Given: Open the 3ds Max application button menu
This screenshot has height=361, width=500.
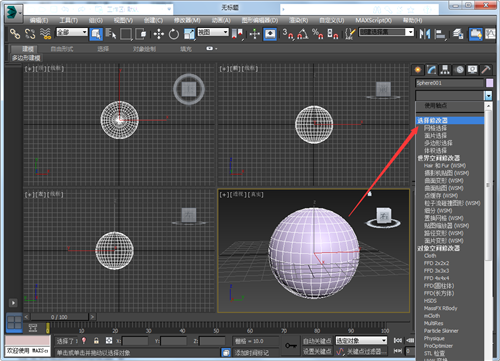Looking at the screenshot, I should 13,13.
